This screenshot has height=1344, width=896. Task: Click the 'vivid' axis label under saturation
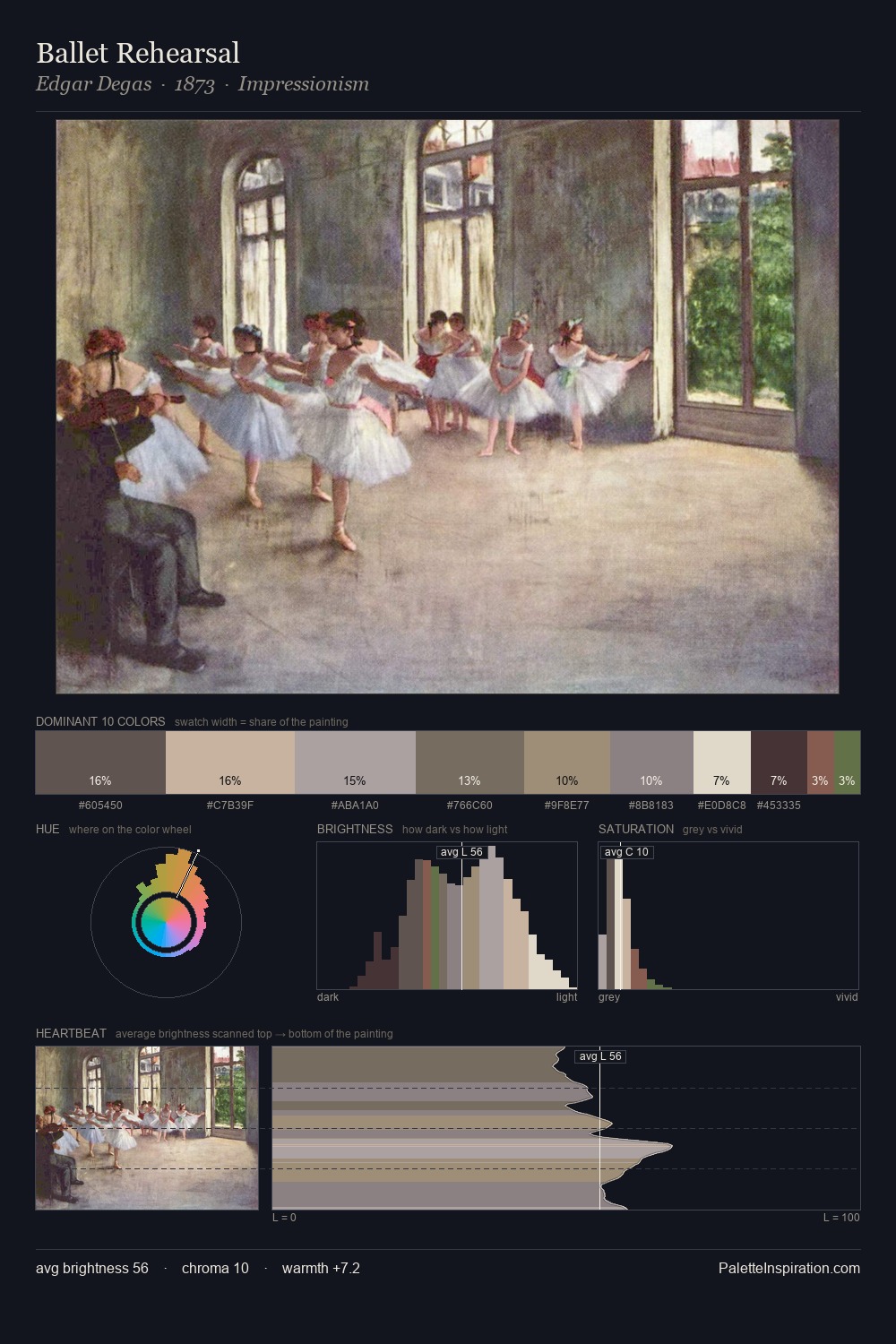click(x=847, y=997)
